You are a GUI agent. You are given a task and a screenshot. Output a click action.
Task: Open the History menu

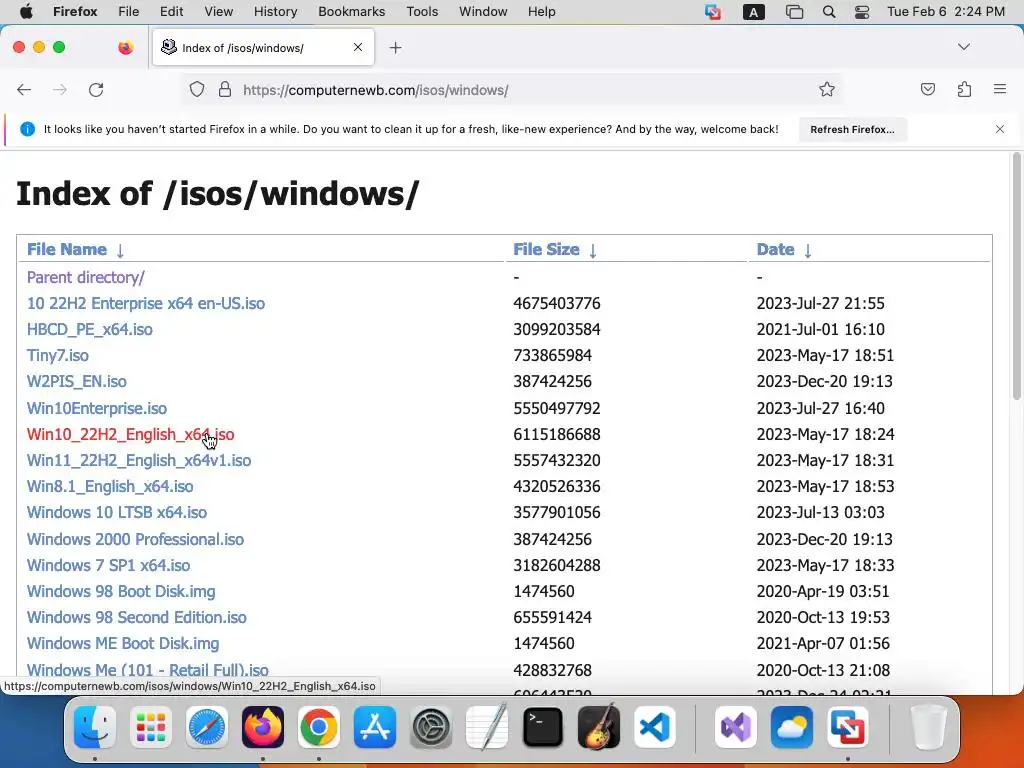point(275,12)
